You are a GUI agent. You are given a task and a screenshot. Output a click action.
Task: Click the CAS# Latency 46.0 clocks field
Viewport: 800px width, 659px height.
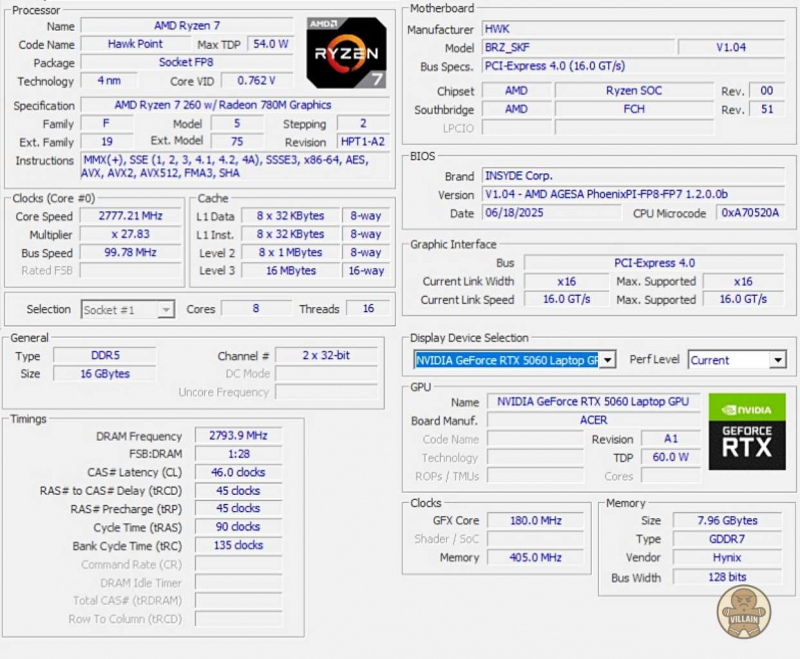click(237, 472)
